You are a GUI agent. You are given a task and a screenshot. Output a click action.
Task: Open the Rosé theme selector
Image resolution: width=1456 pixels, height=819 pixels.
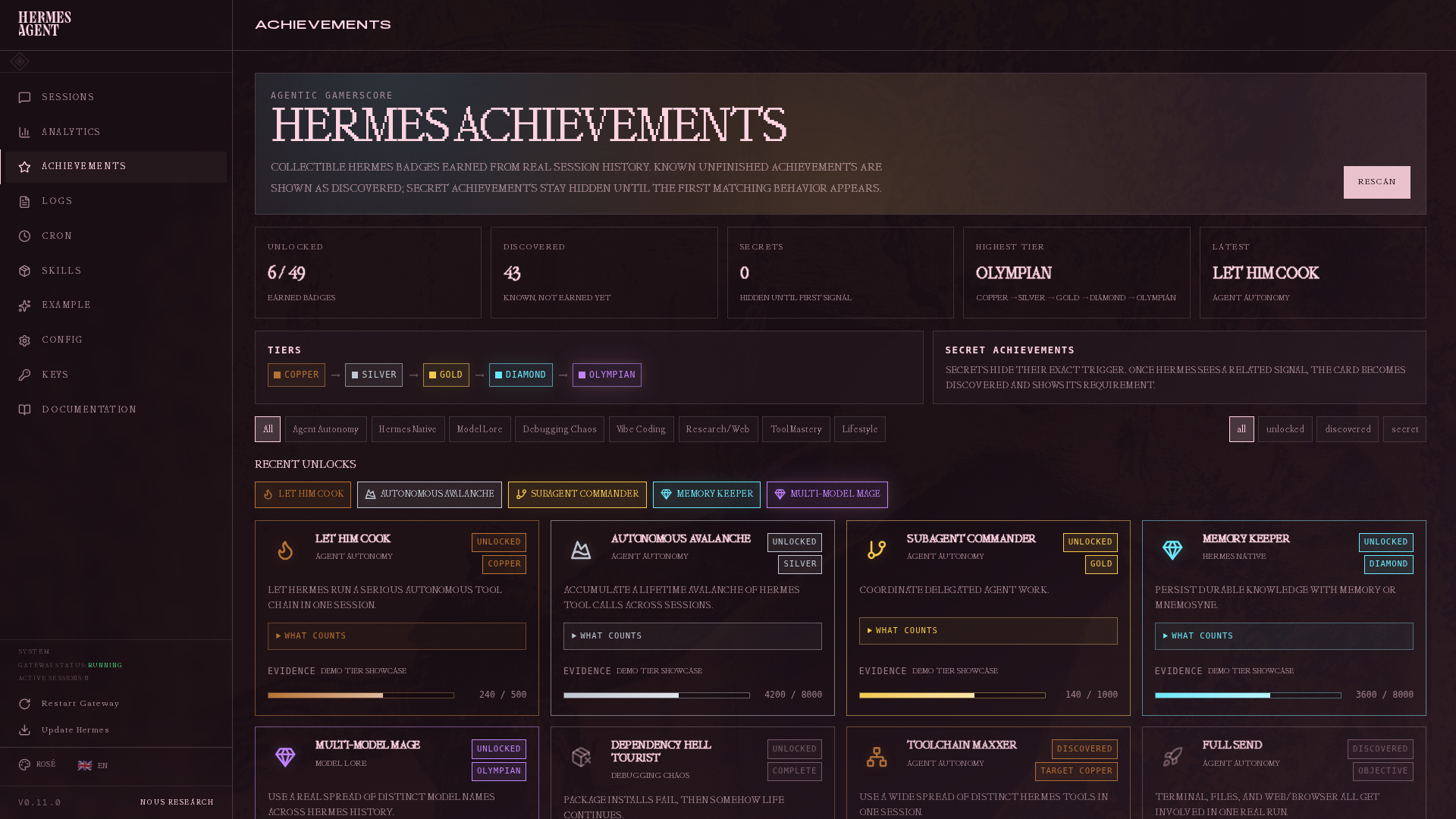pos(37,765)
